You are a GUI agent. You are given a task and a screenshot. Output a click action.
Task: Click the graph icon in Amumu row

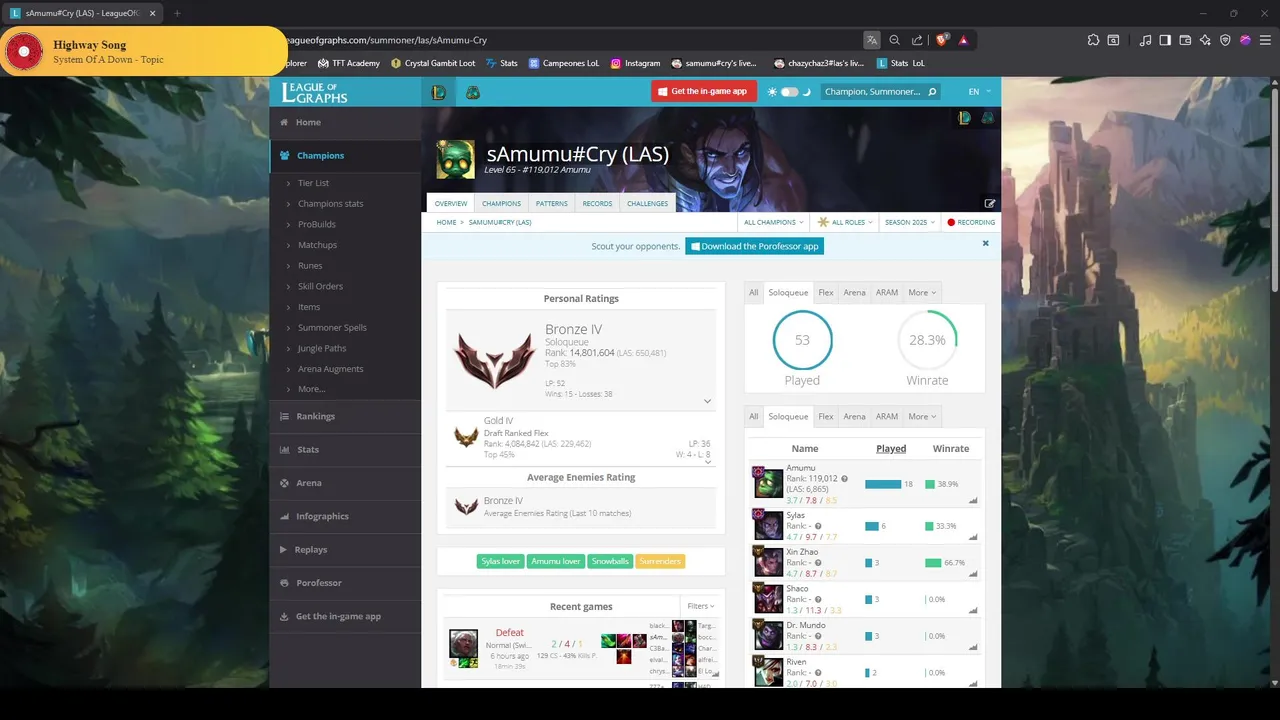[973, 500]
